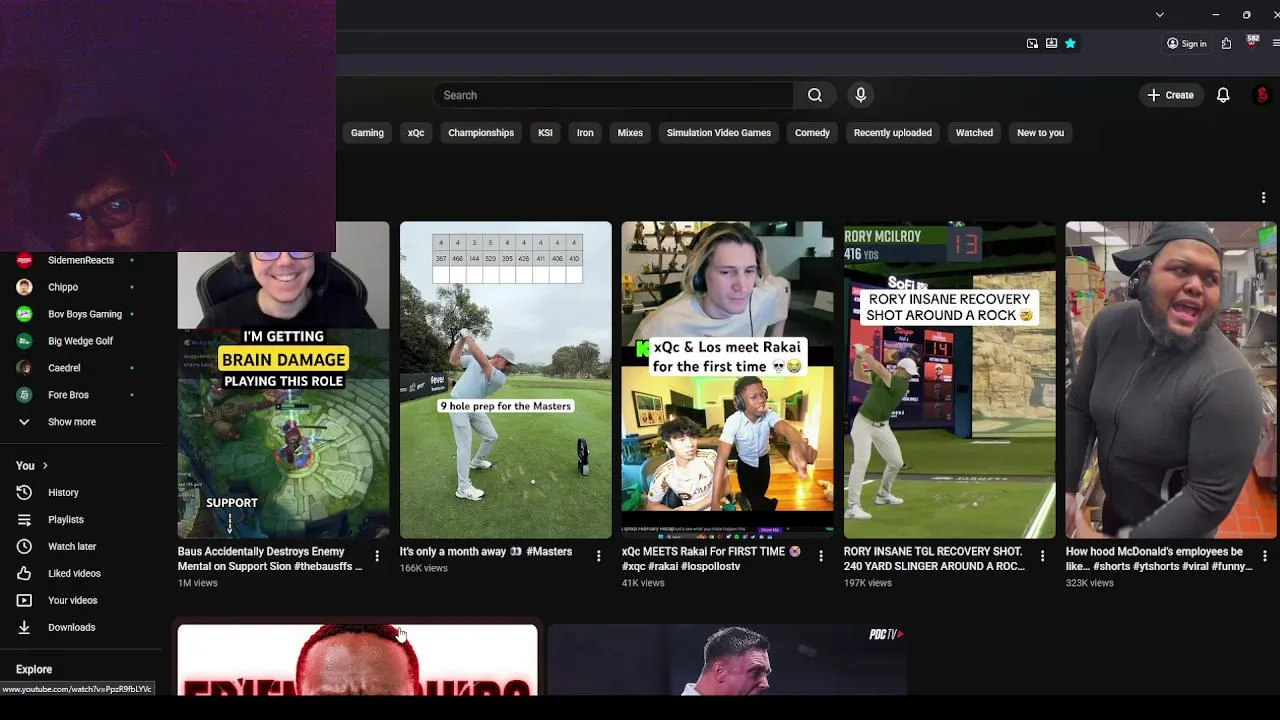
Task: Open browser tab search dropdown arrow
Action: (x=1159, y=15)
